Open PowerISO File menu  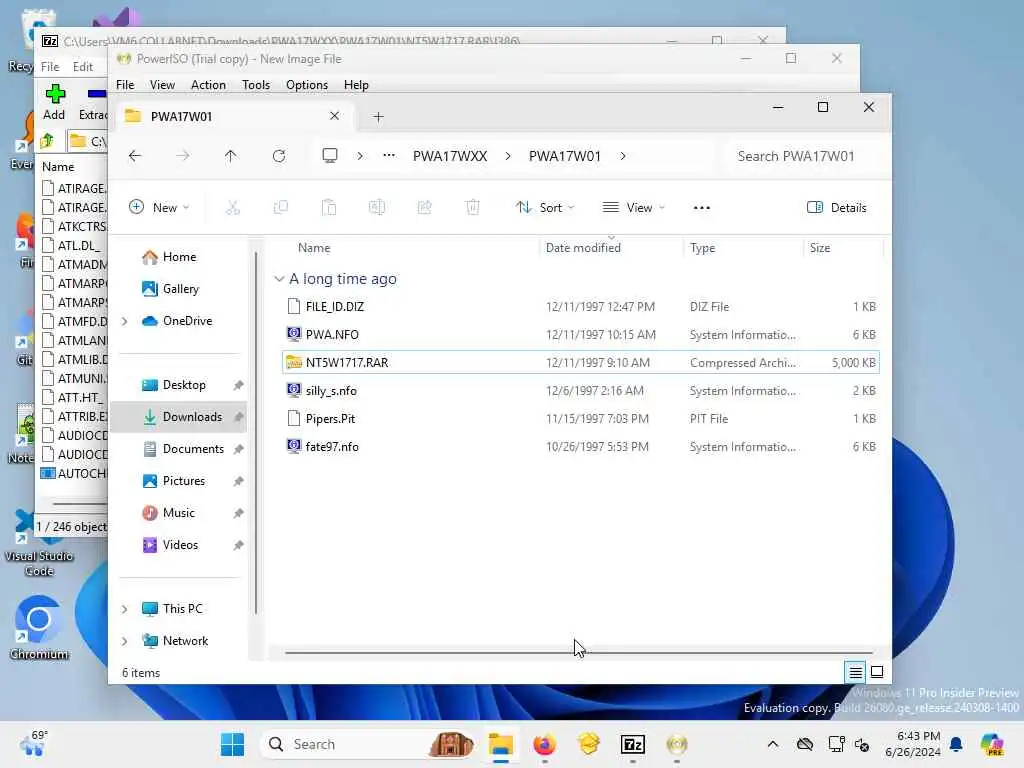[x=125, y=85]
